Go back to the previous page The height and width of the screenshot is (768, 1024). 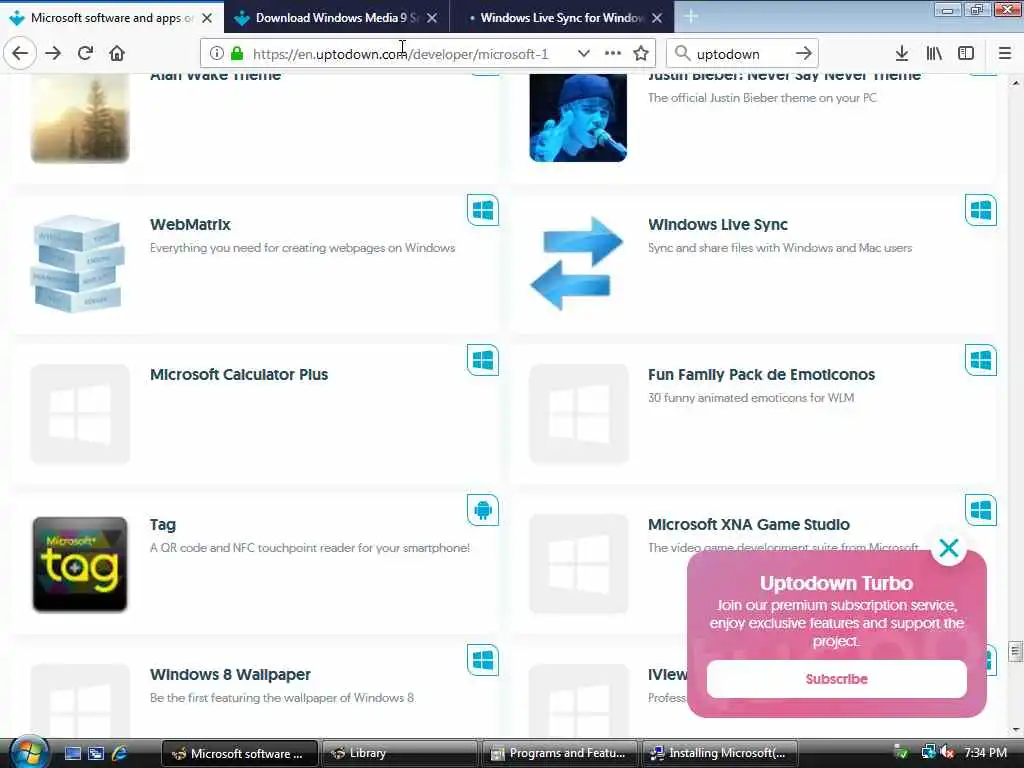20,54
